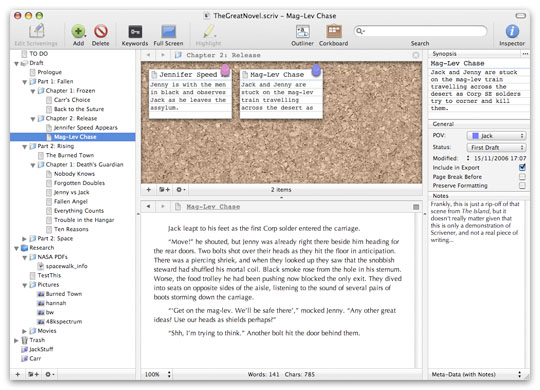This screenshot has width=540, height=390.
Task: Click the Highlight marker icon
Action: pos(209,31)
